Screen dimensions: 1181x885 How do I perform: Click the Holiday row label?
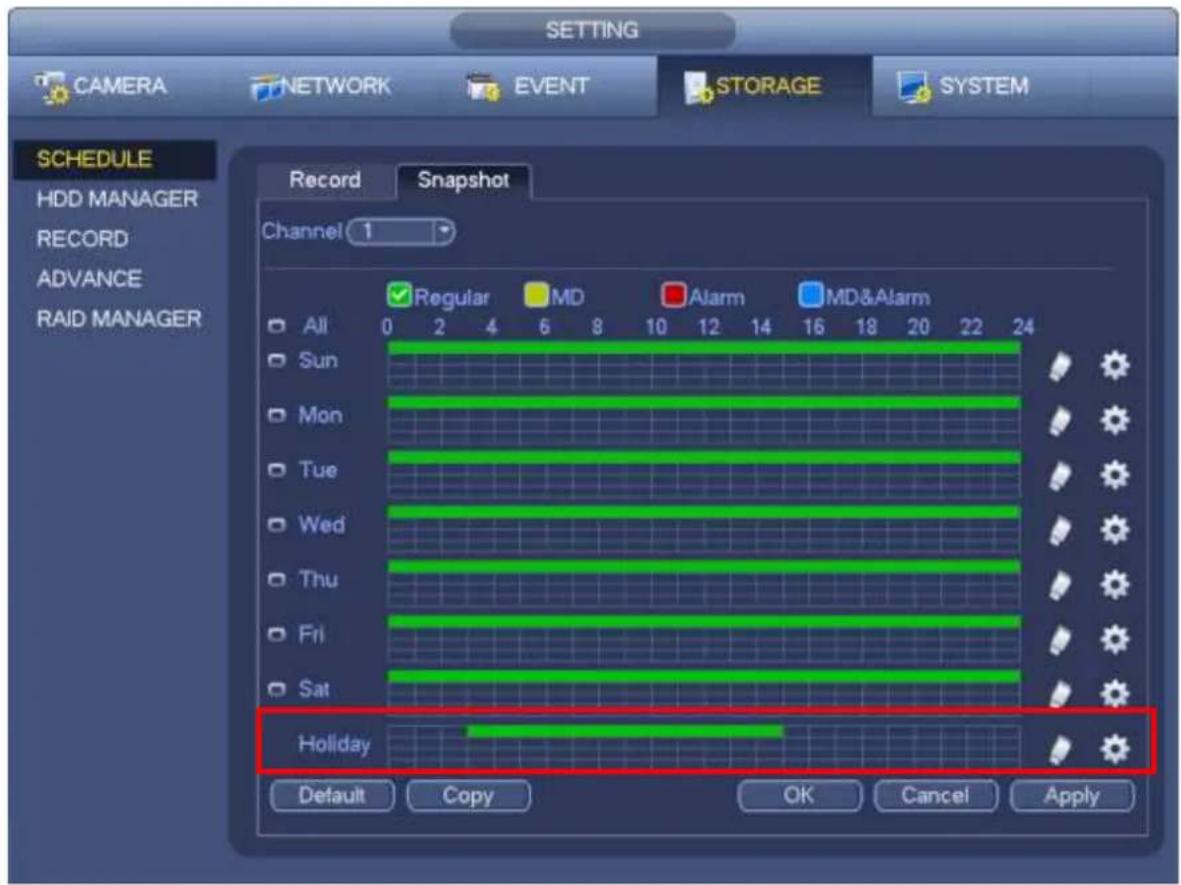pos(334,745)
